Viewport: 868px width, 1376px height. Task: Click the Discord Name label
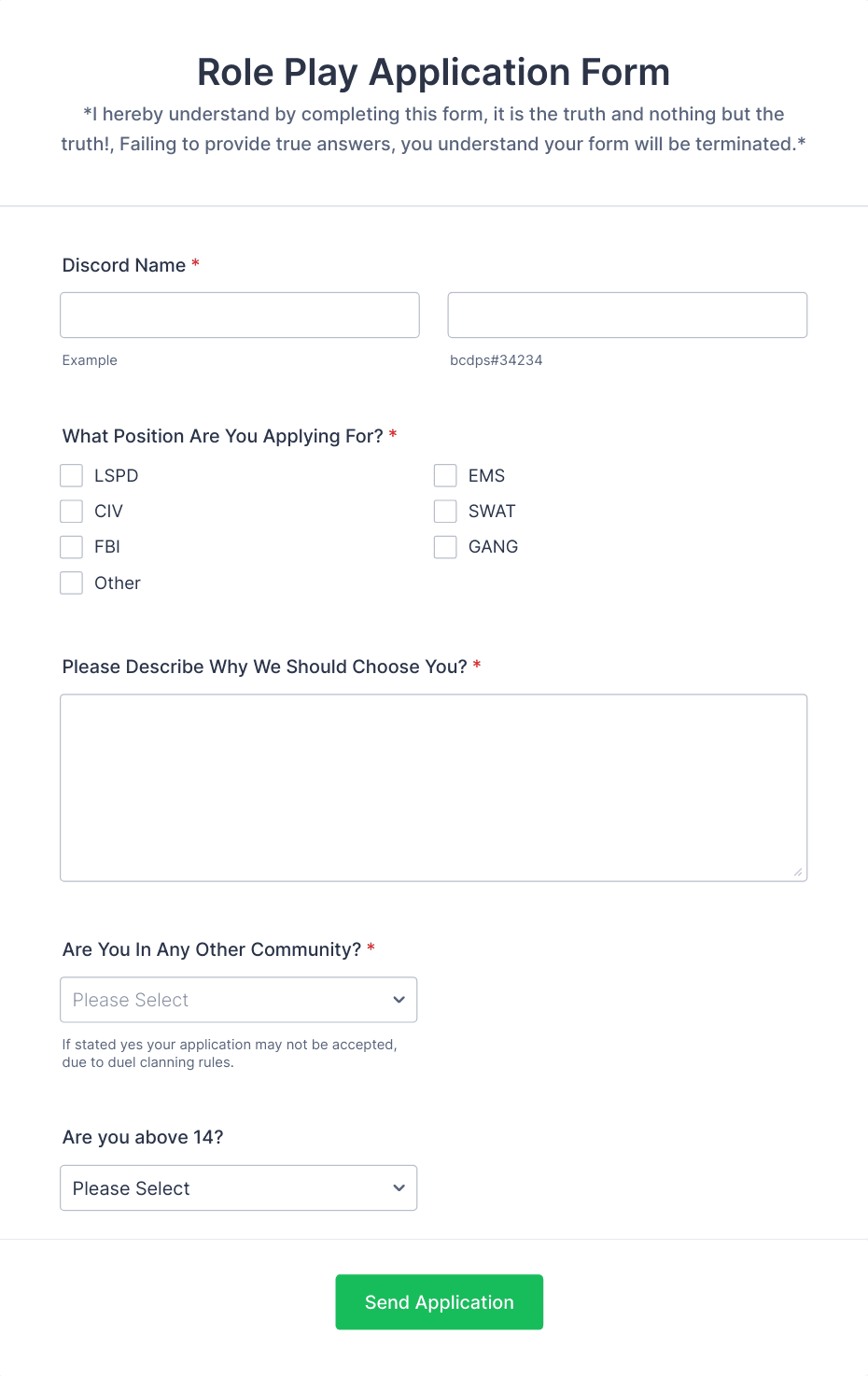coord(124,265)
